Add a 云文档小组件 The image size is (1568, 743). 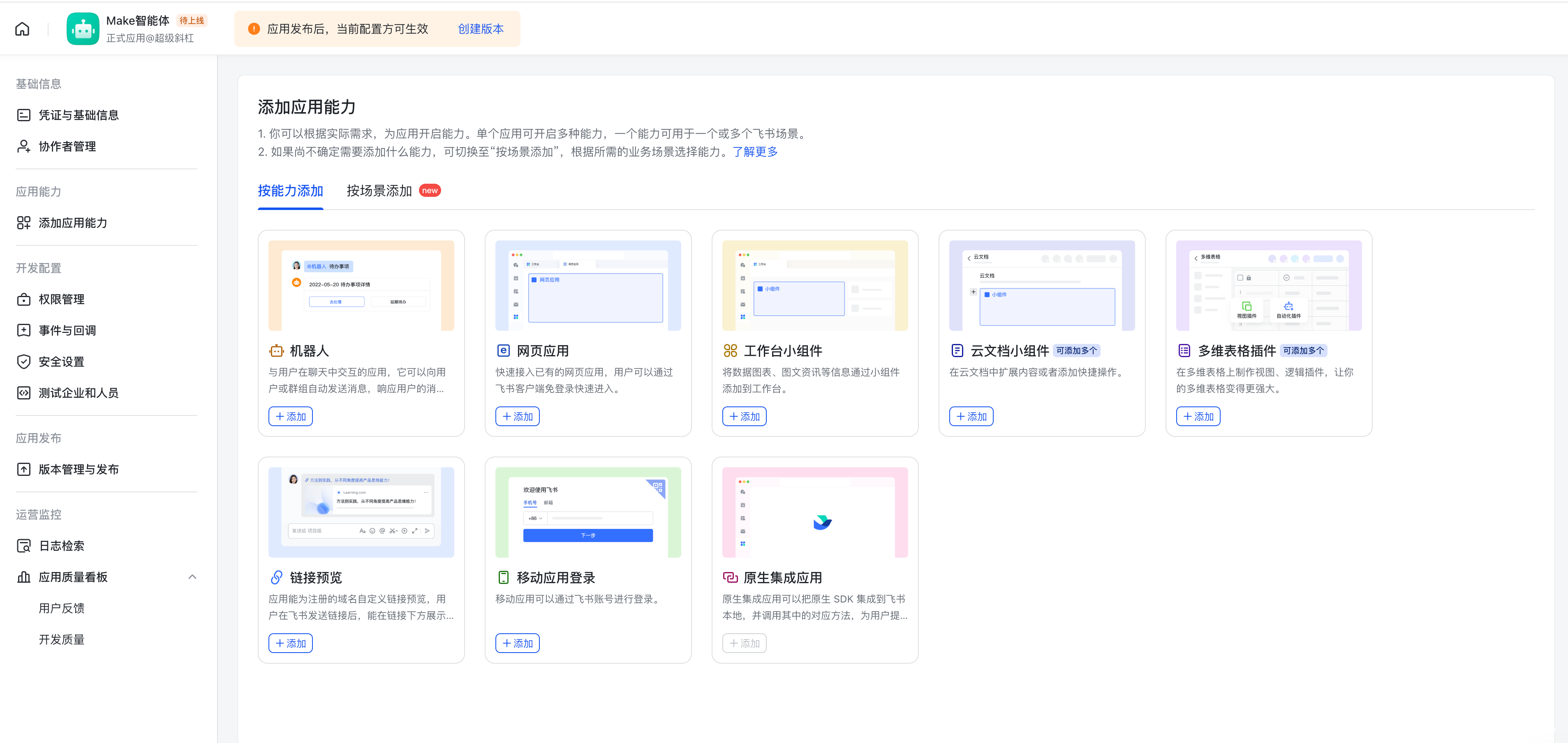(971, 416)
